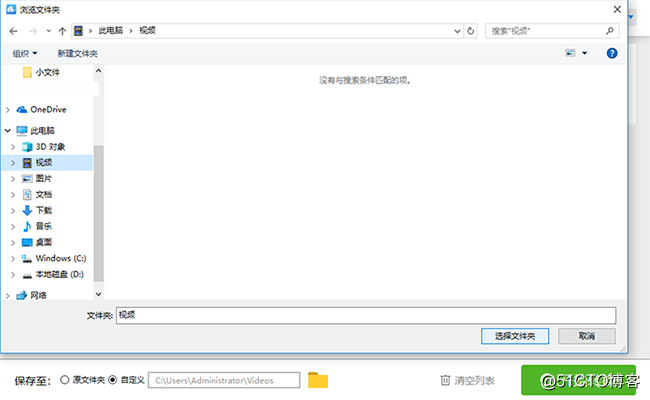This screenshot has height=400, width=650.
Task: Refresh the current folder view
Action: click(x=471, y=31)
